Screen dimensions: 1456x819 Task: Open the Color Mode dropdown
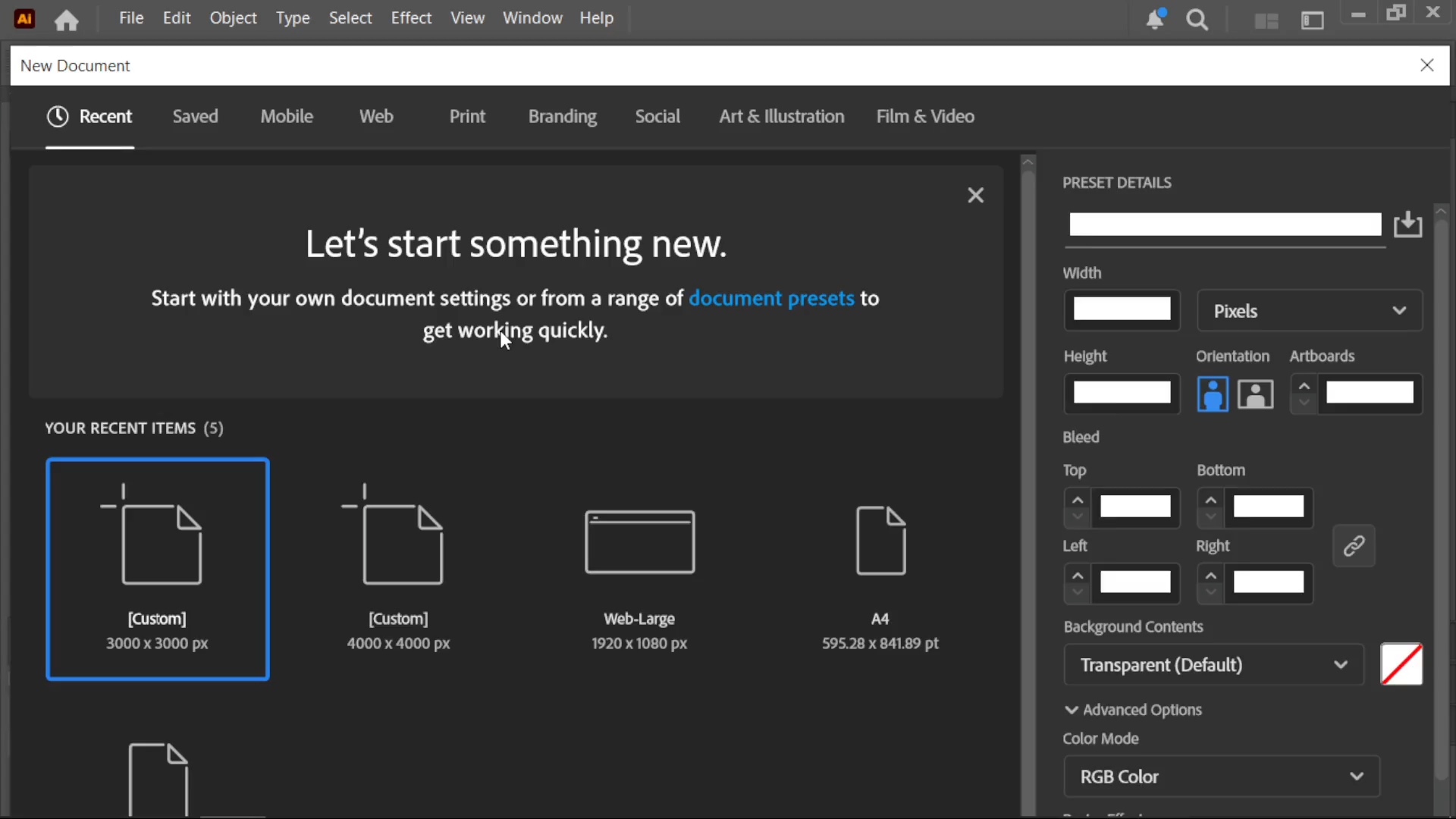coord(1222,777)
